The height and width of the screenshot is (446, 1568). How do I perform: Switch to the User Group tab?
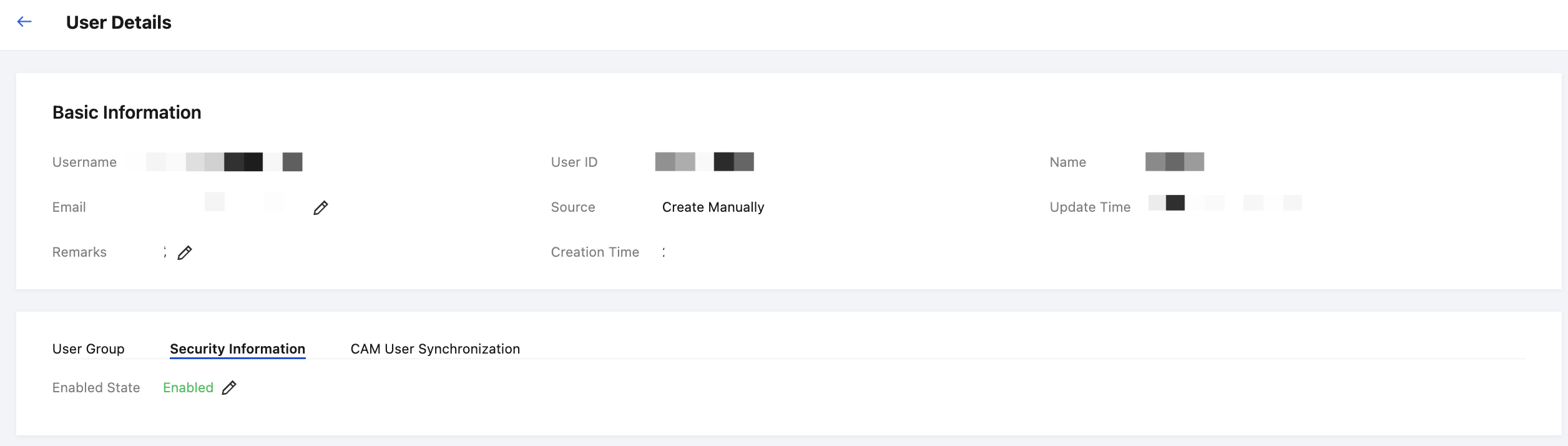89,349
